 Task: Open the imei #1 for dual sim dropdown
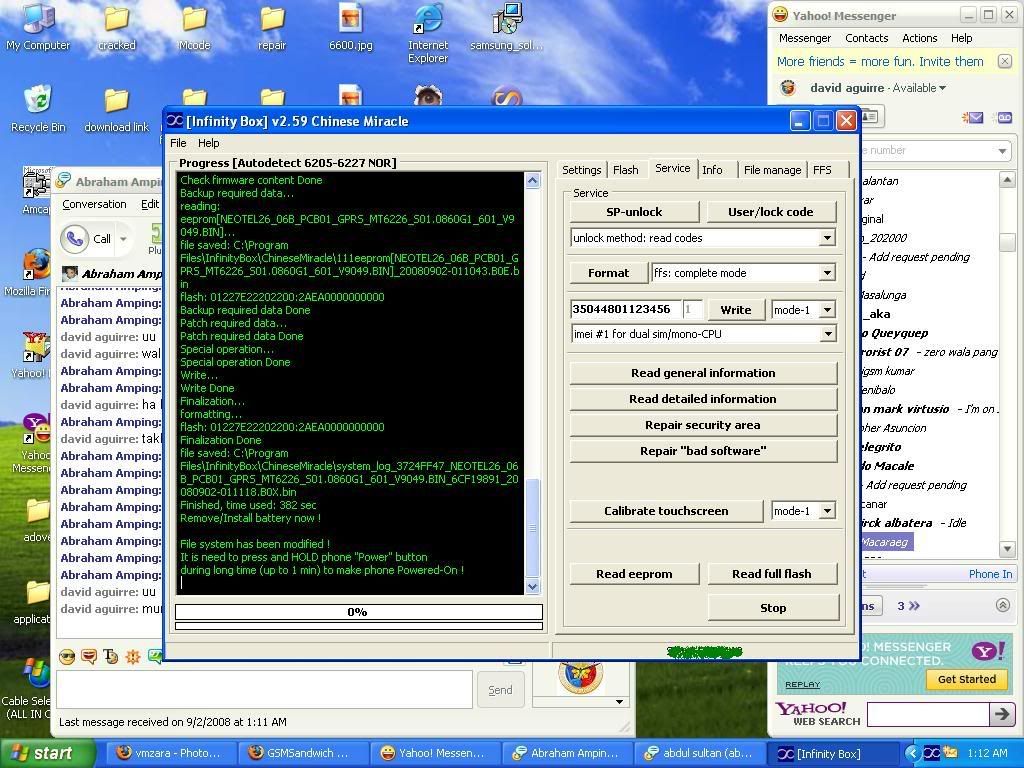[x=827, y=334]
